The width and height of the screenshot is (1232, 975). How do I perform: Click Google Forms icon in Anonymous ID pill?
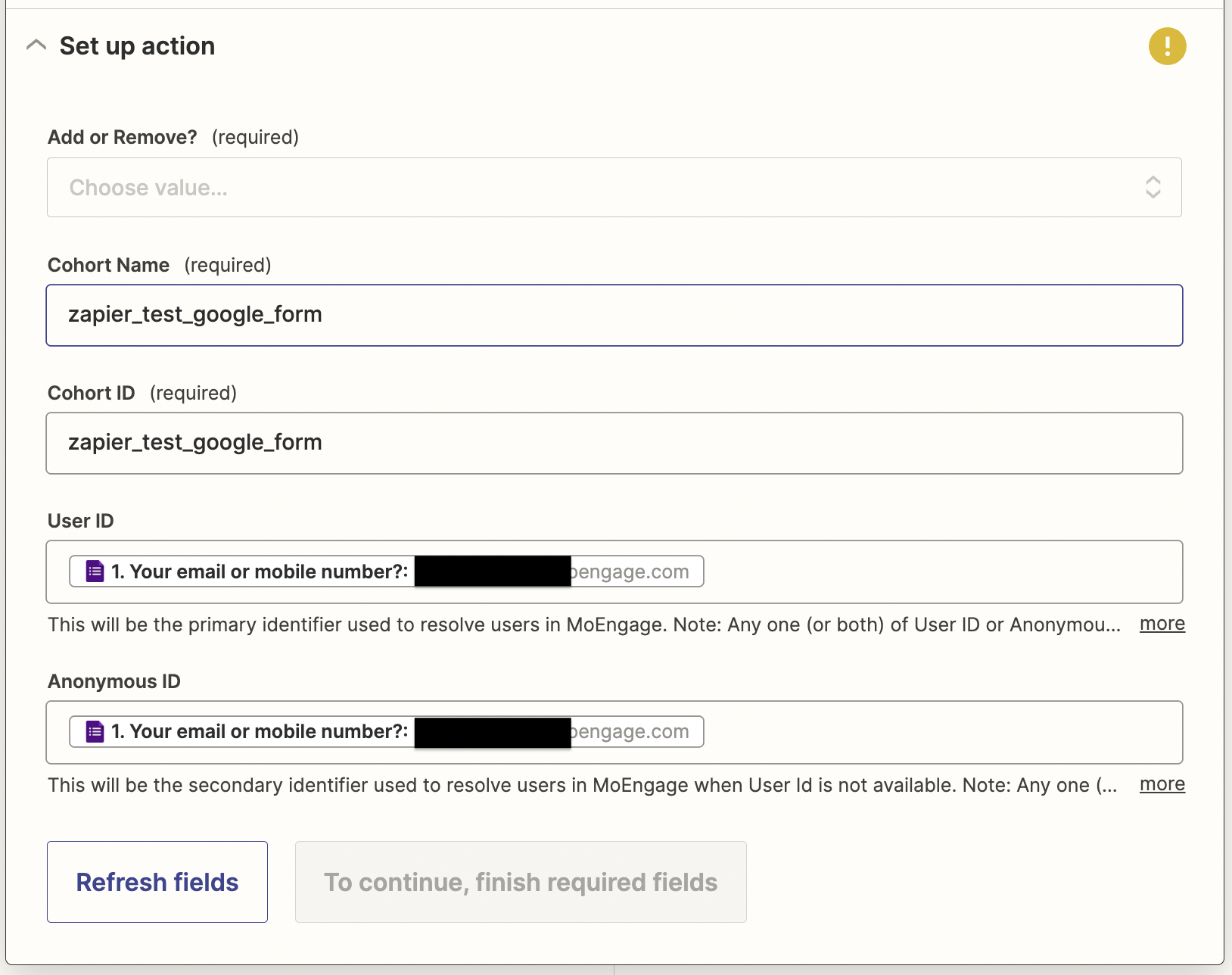[x=95, y=732]
